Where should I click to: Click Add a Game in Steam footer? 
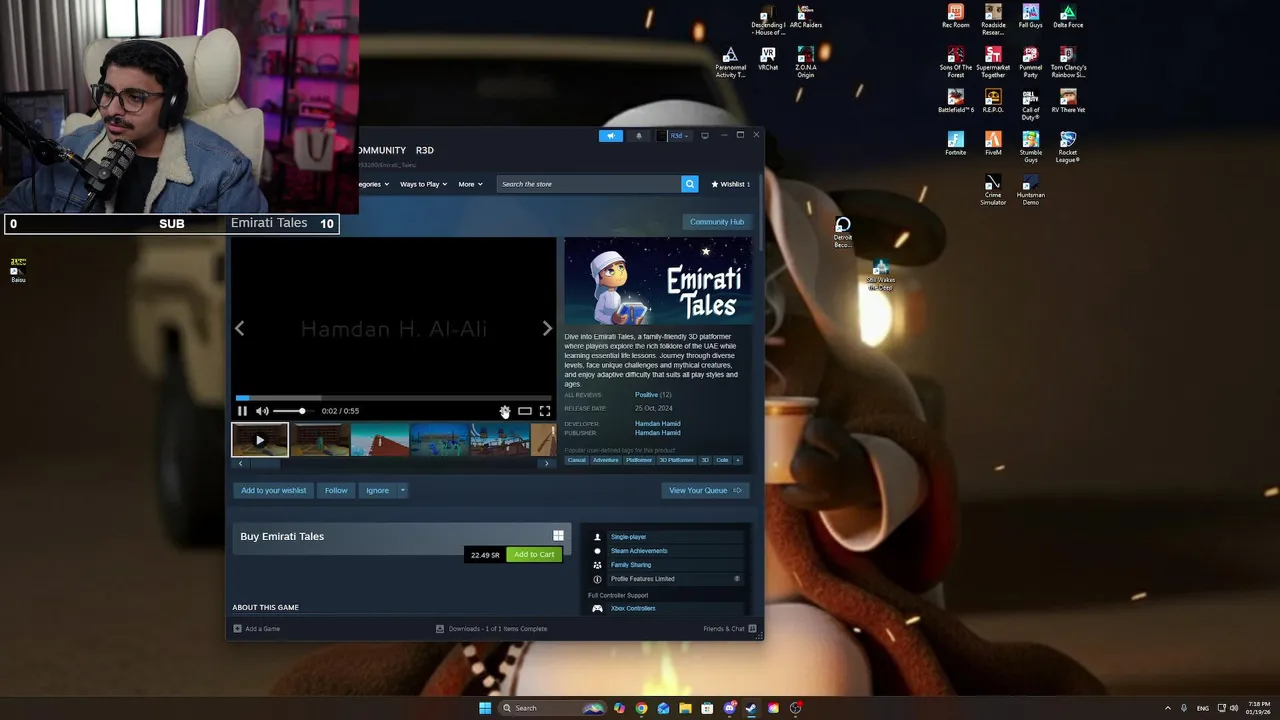[x=257, y=629]
